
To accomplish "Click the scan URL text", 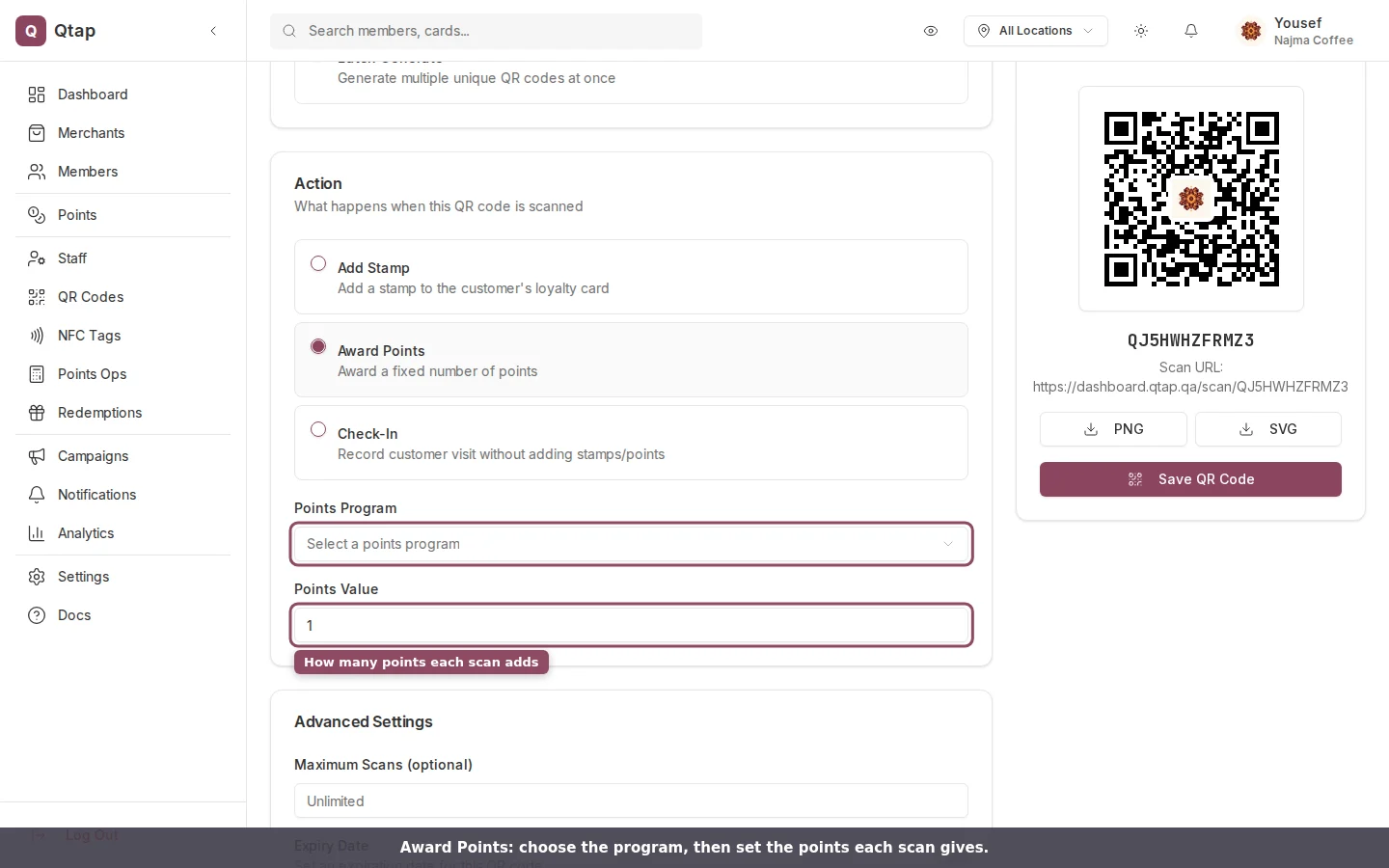I will 1190,387.
